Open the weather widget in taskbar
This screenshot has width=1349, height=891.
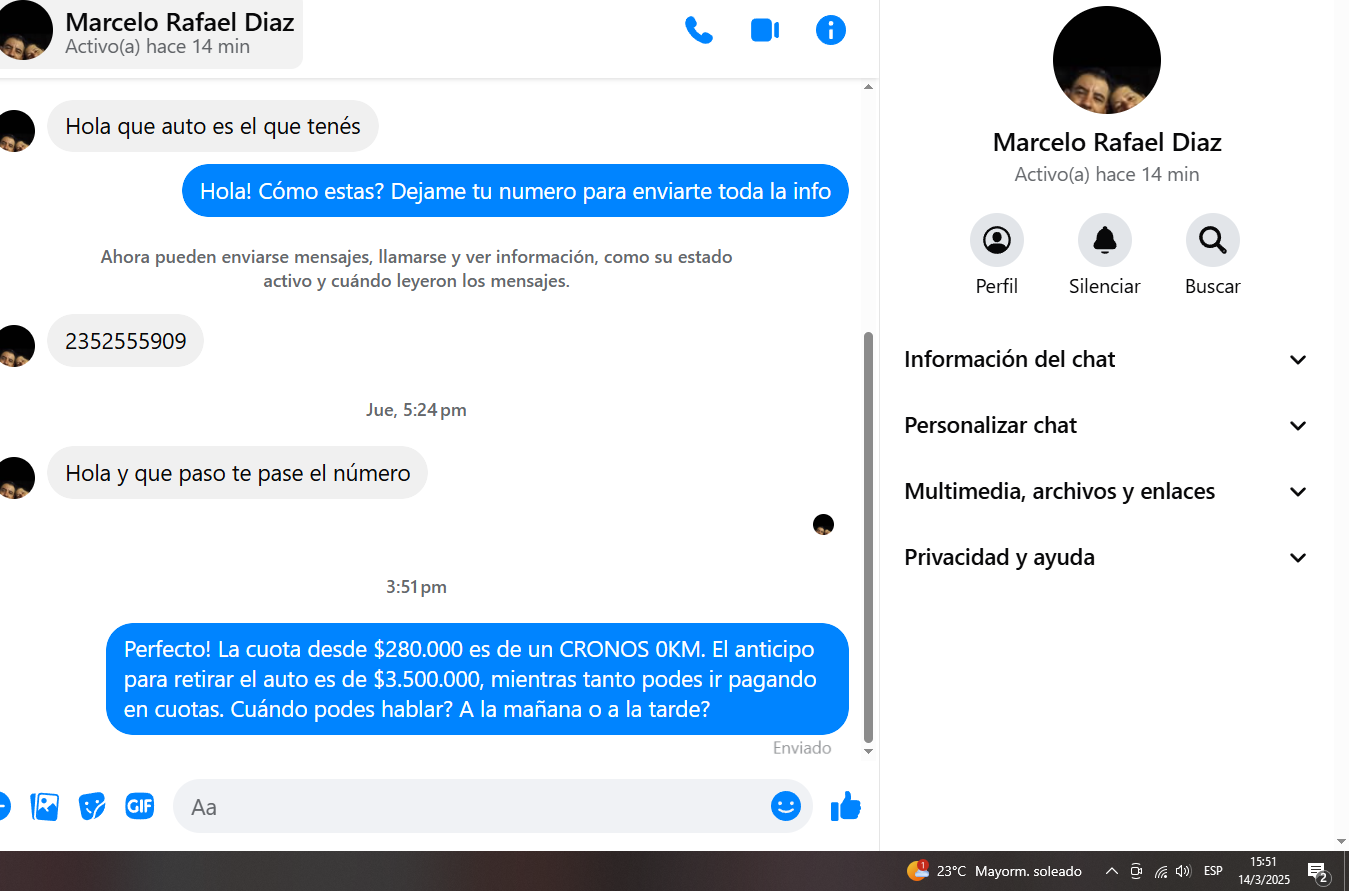(x=994, y=871)
